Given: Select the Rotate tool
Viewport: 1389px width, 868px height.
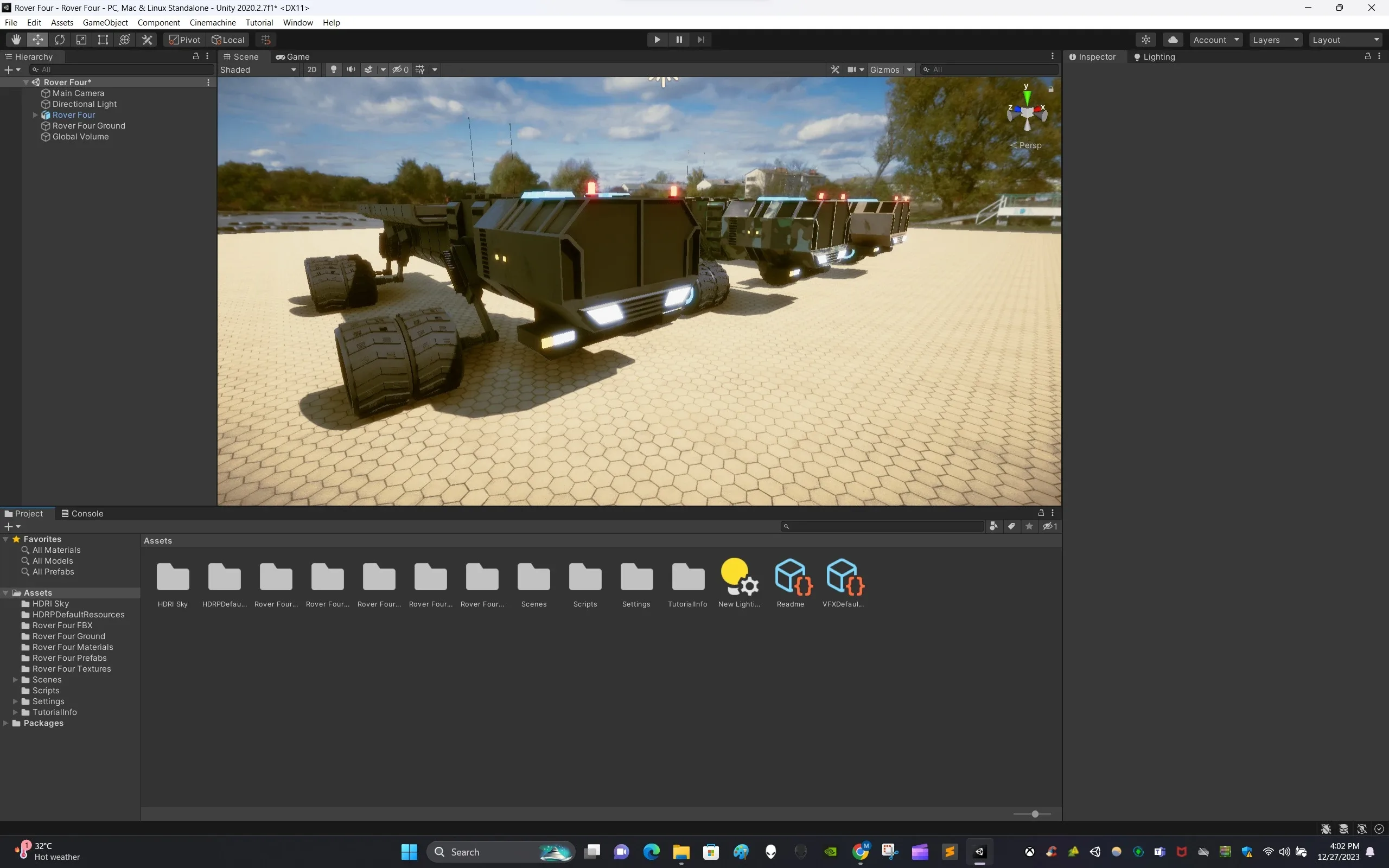Looking at the screenshot, I should (60, 40).
